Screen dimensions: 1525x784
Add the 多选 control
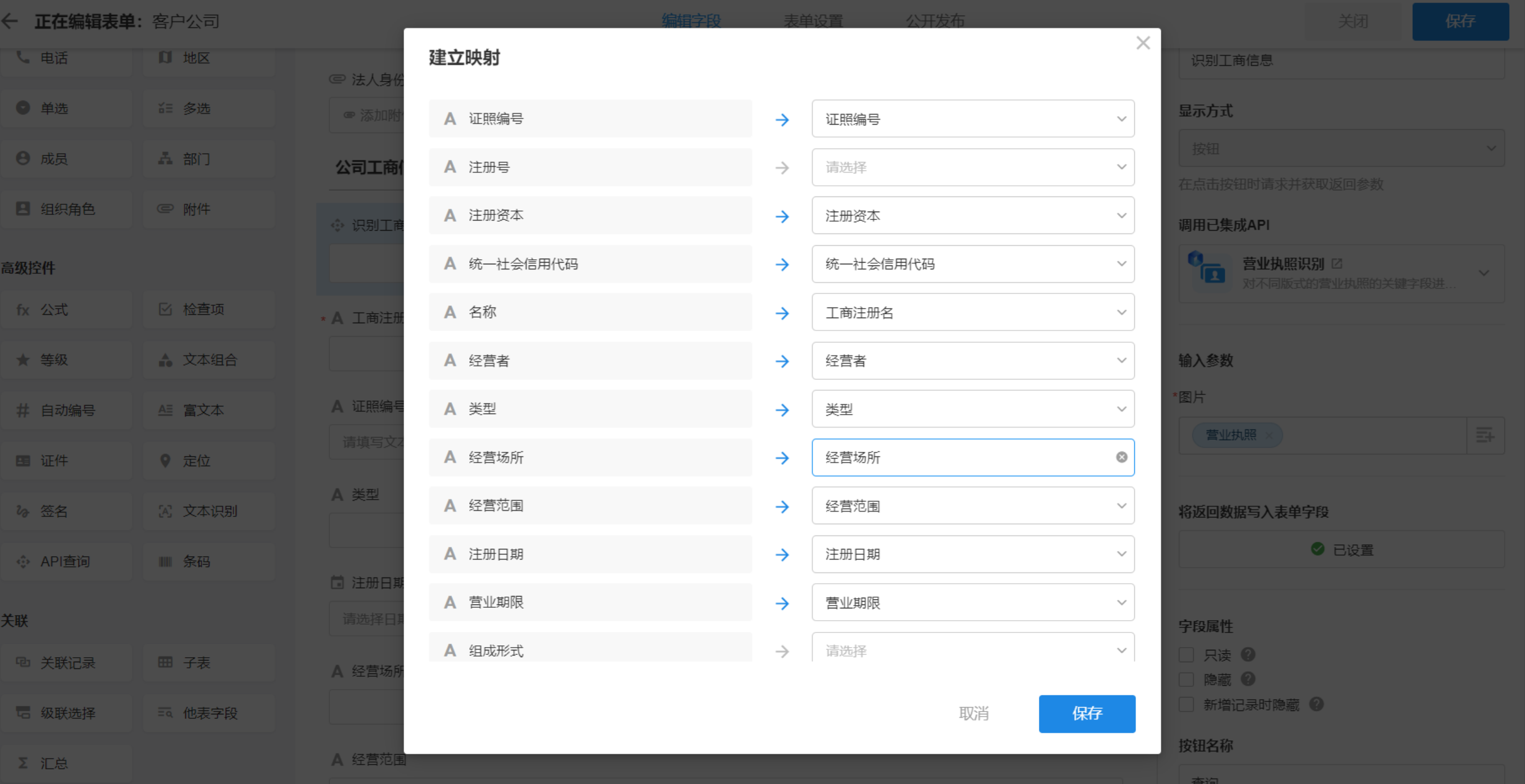click(x=209, y=108)
